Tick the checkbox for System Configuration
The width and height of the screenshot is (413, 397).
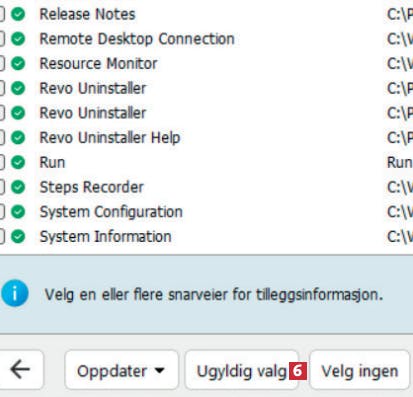click(1, 212)
